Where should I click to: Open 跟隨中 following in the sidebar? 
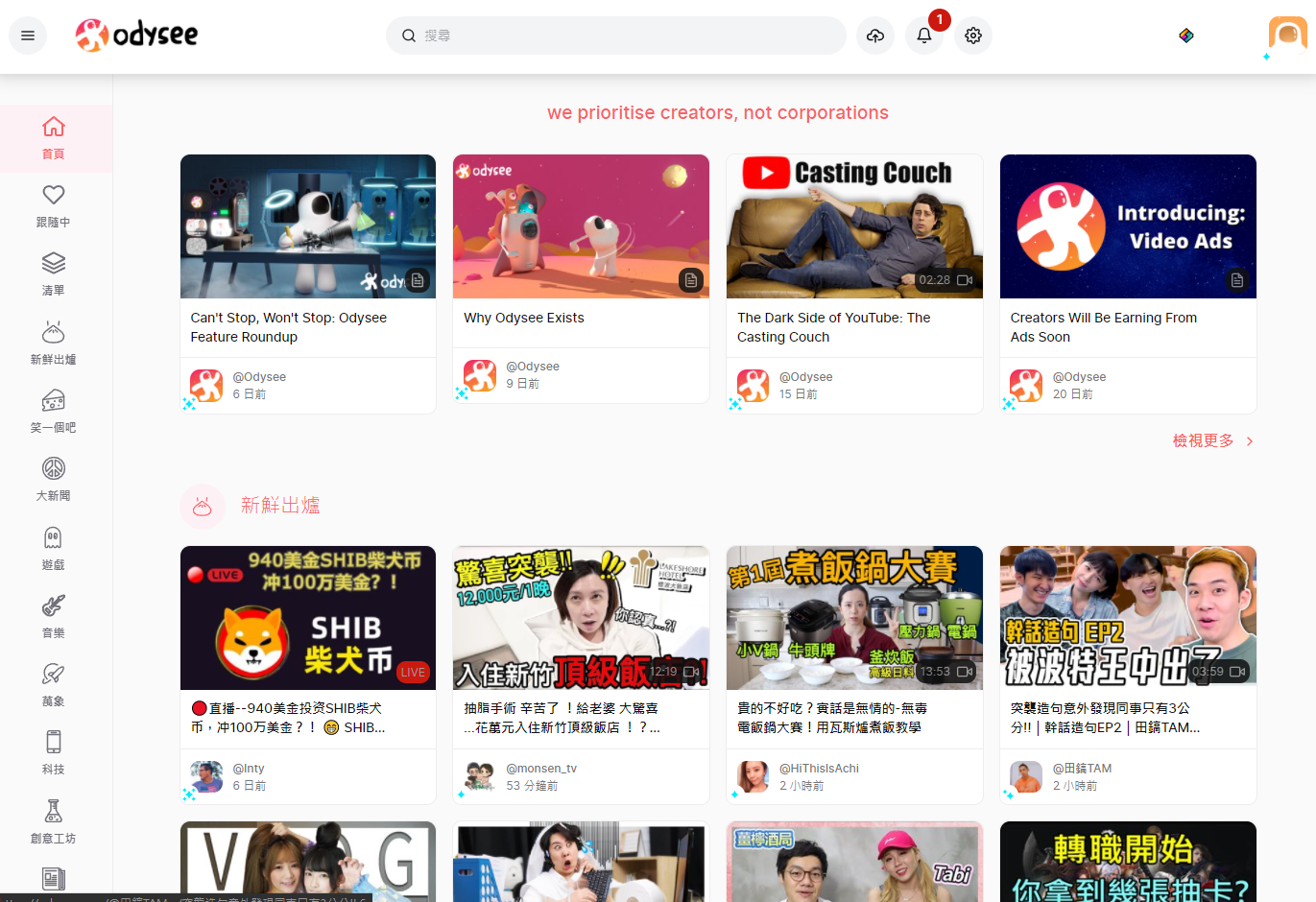tap(54, 207)
